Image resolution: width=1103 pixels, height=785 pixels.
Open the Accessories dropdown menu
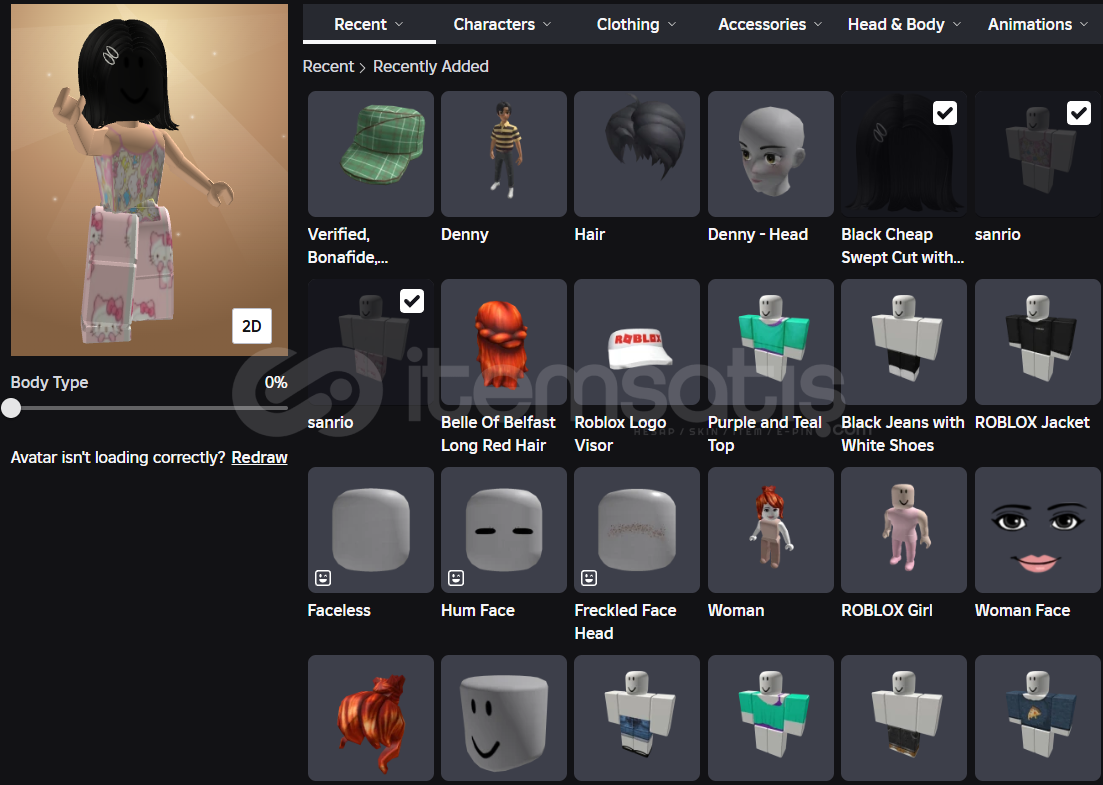tap(770, 24)
